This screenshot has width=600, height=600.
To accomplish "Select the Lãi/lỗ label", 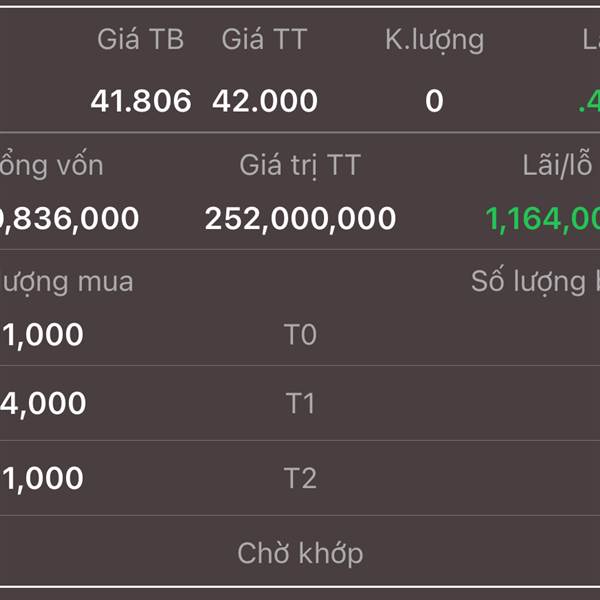I will (x=558, y=164).
